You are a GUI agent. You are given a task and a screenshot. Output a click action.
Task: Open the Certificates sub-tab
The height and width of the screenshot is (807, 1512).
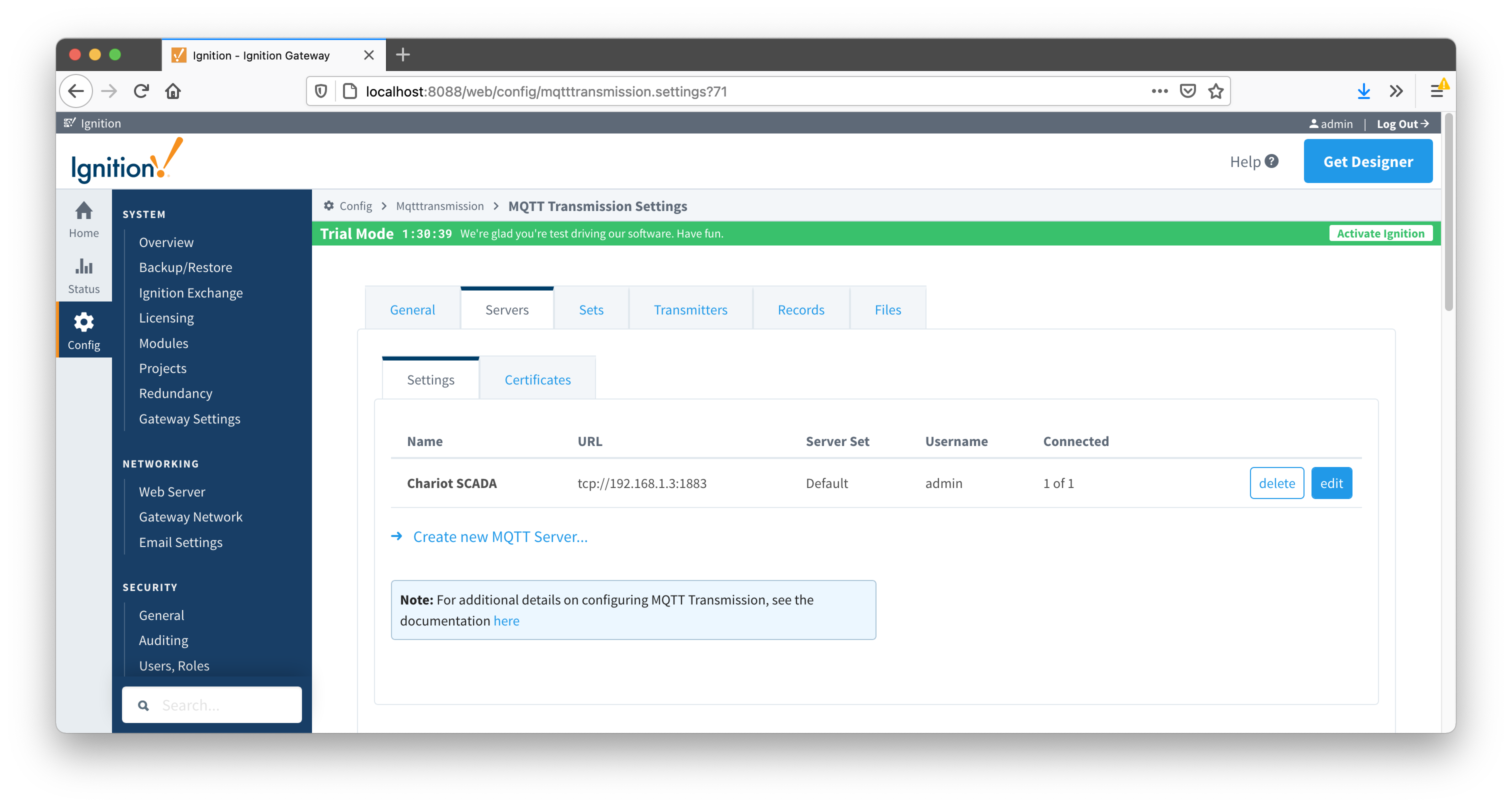click(x=537, y=379)
